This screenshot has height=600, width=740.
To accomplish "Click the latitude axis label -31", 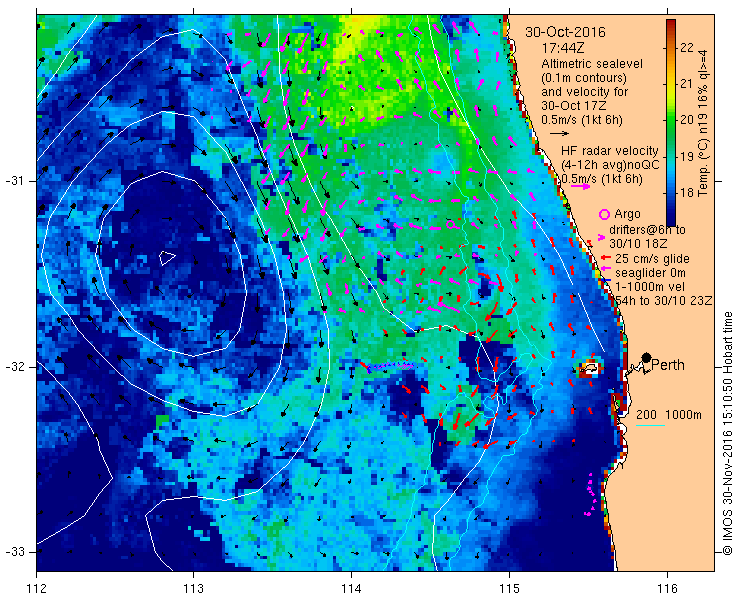I will point(15,181).
